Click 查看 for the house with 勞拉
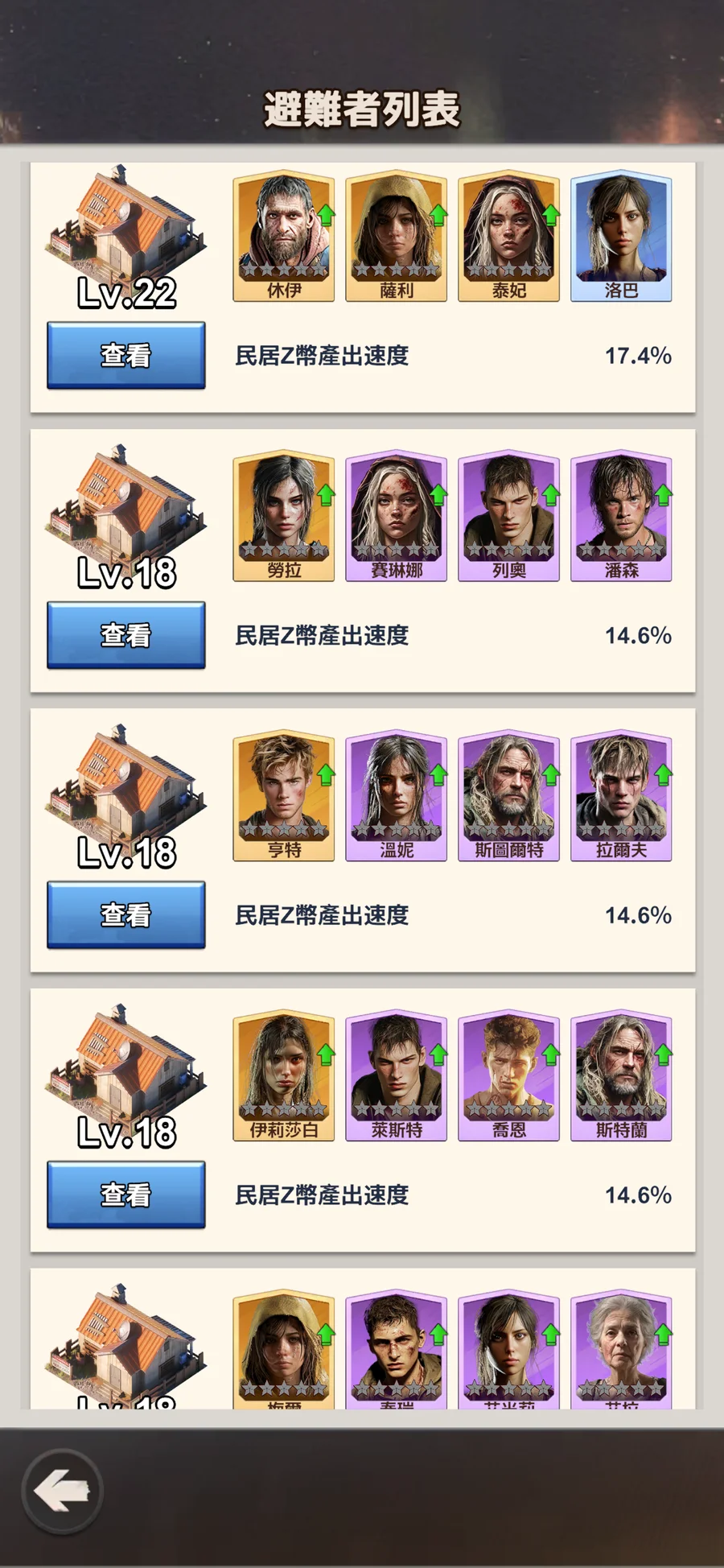This screenshot has height=1568, width=724. coord(126,635)
